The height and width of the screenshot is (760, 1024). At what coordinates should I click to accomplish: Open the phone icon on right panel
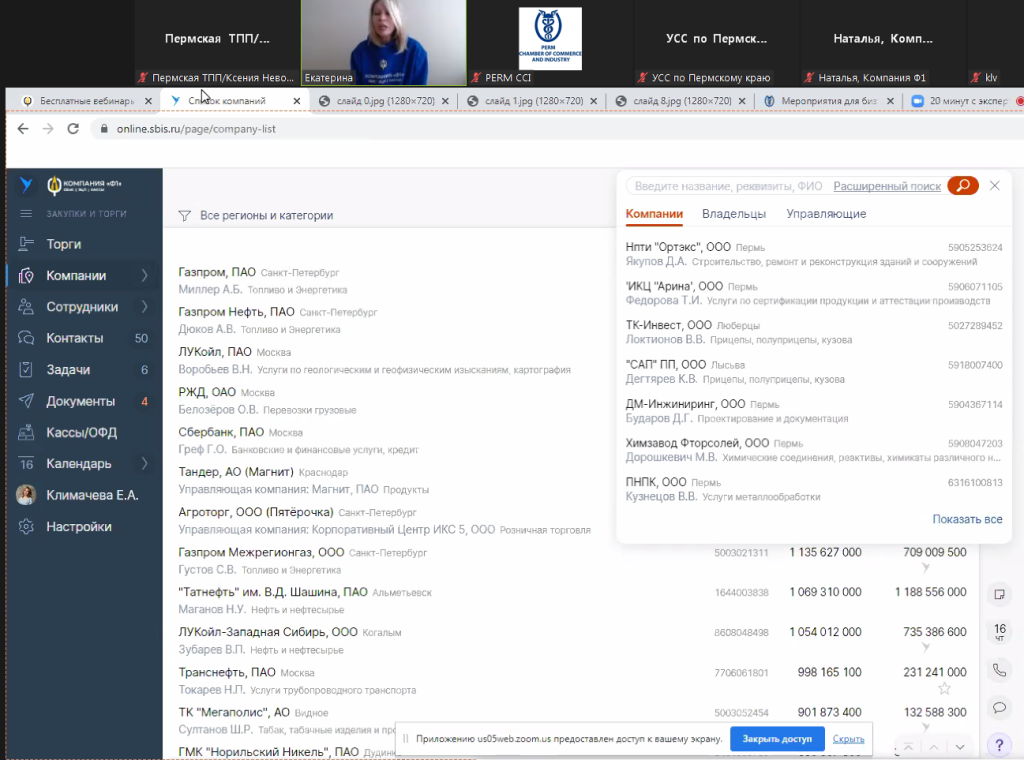click(999, 670)
